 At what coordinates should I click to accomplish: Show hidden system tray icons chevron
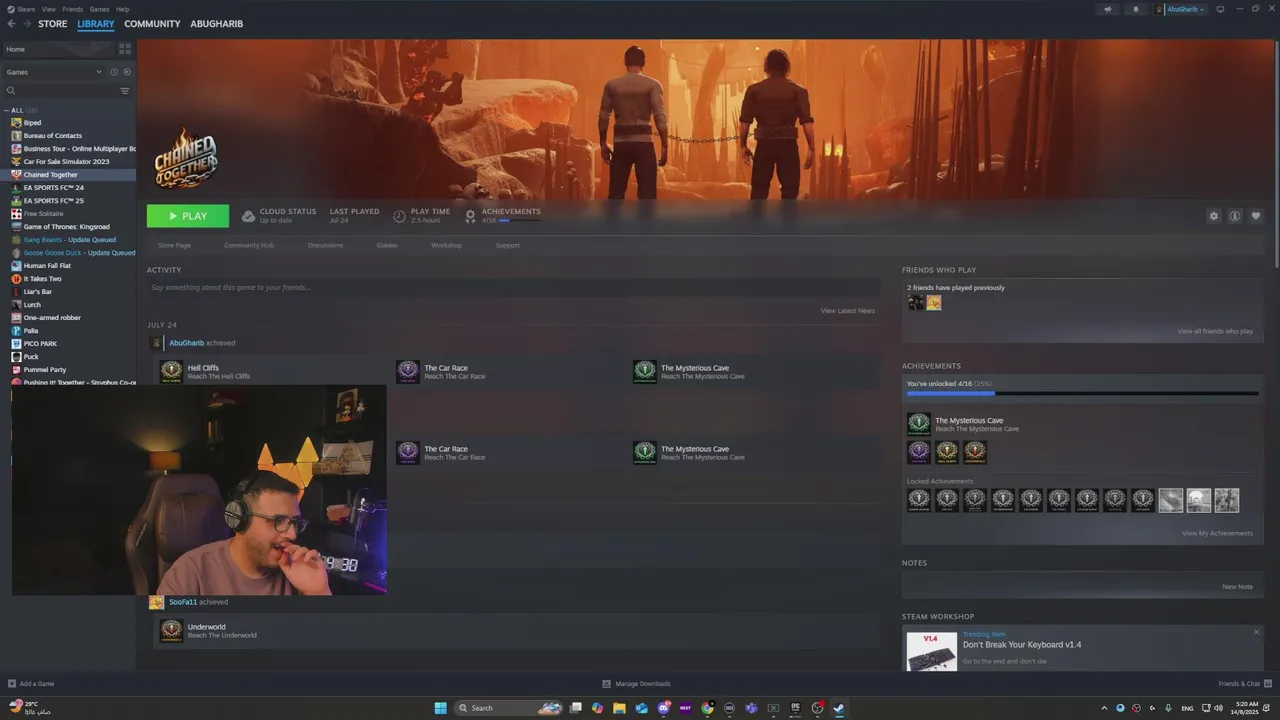[x=1105, y=708]
